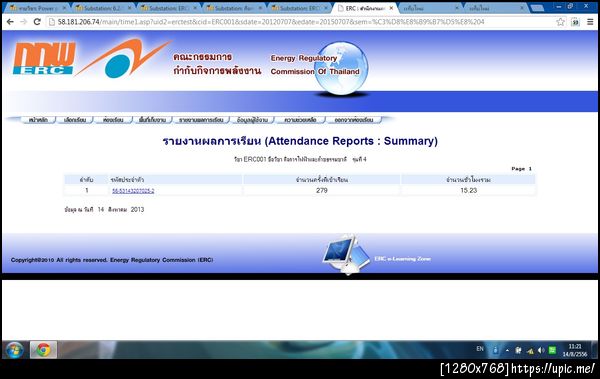Close the active ERC tab

pos(391,8)
